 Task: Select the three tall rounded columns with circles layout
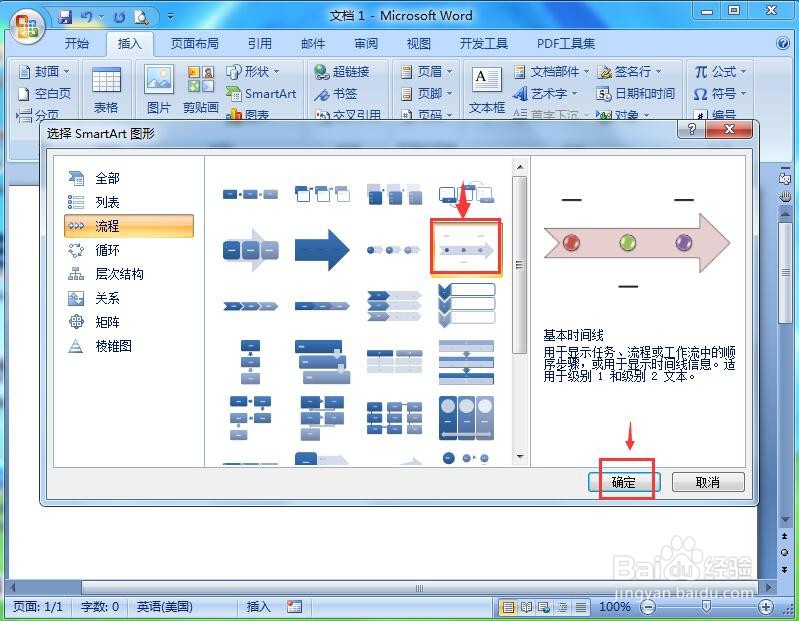tap(466, 418)
